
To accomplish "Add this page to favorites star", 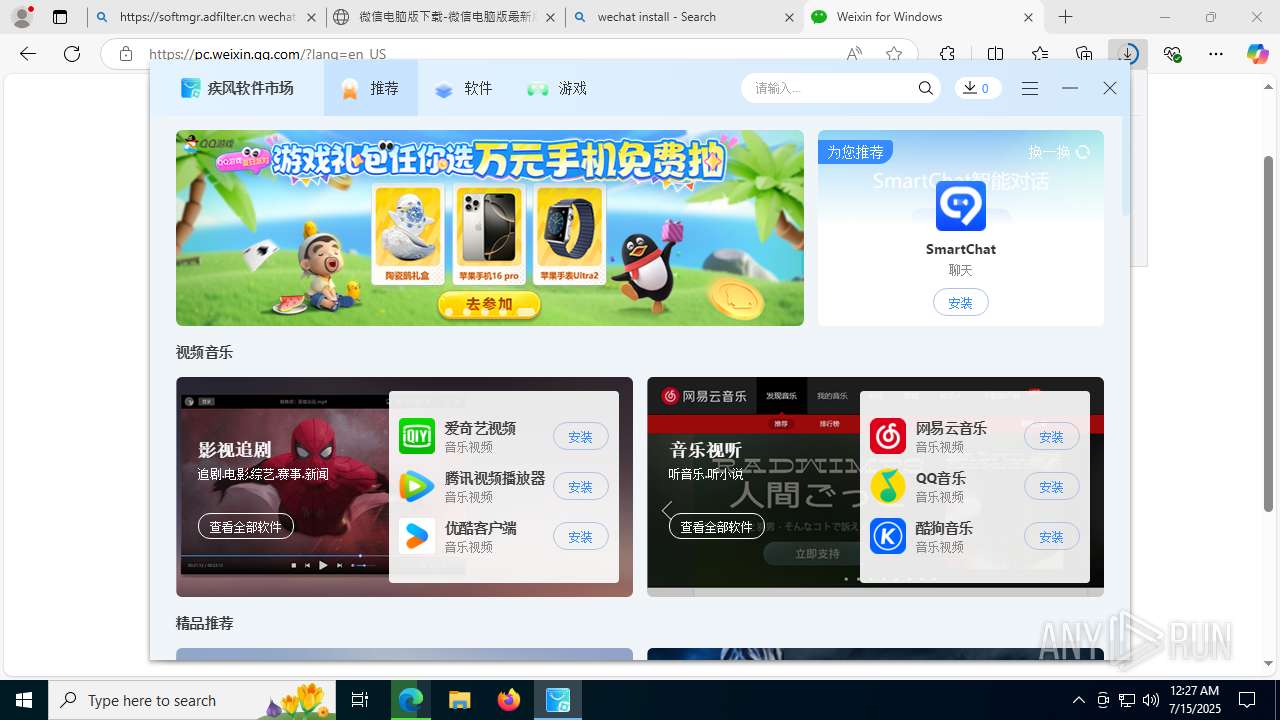I will click(894, 54).
